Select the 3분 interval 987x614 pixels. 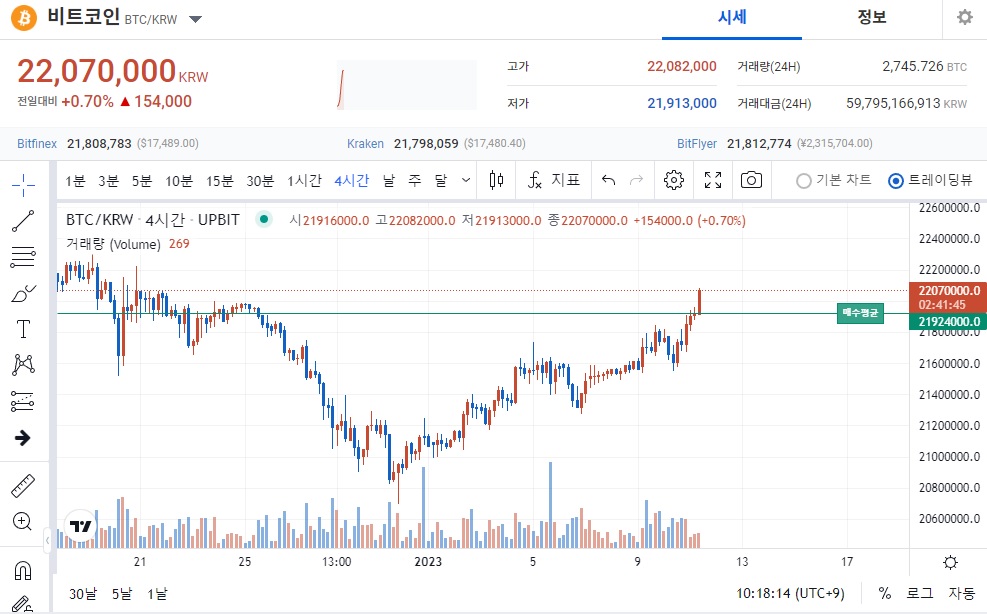[108, 181]
